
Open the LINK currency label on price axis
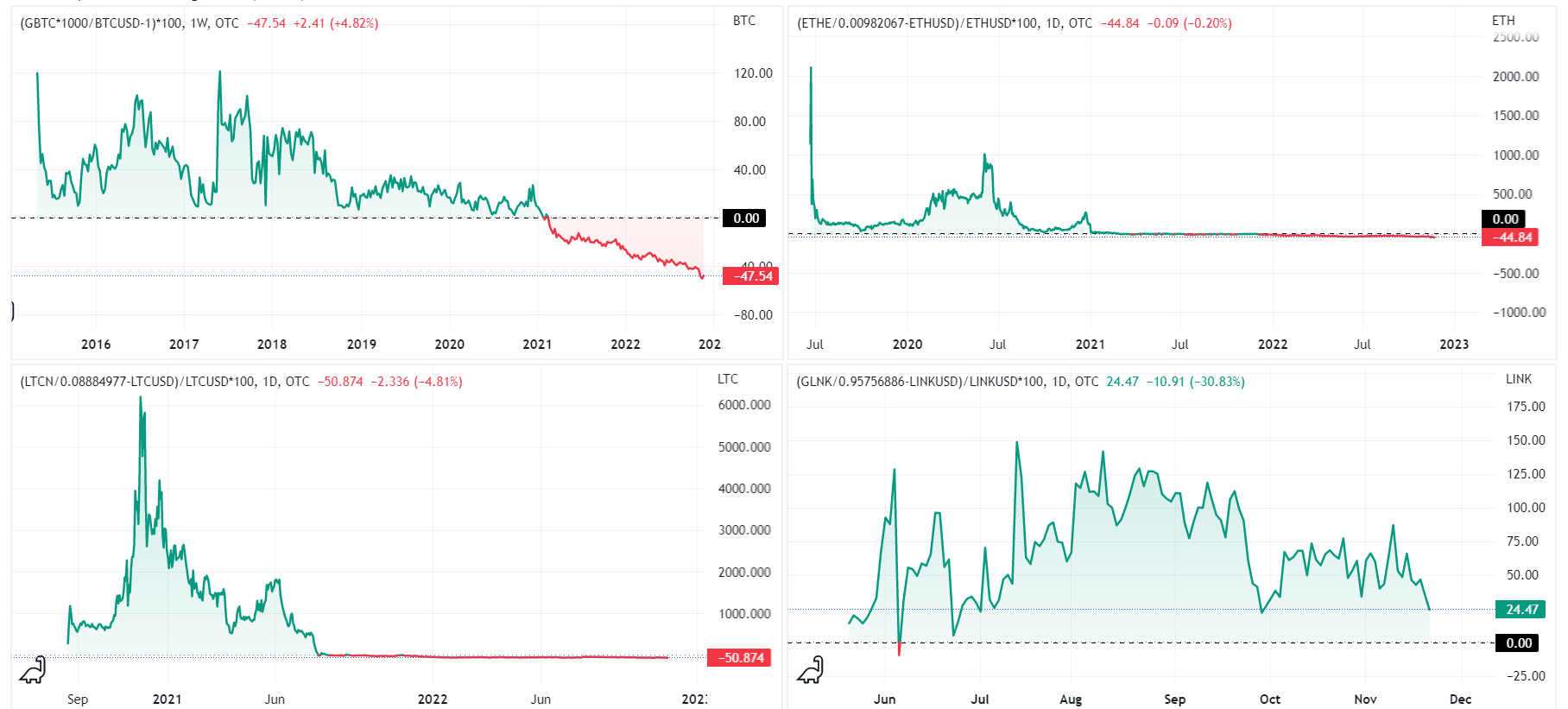1518,379
